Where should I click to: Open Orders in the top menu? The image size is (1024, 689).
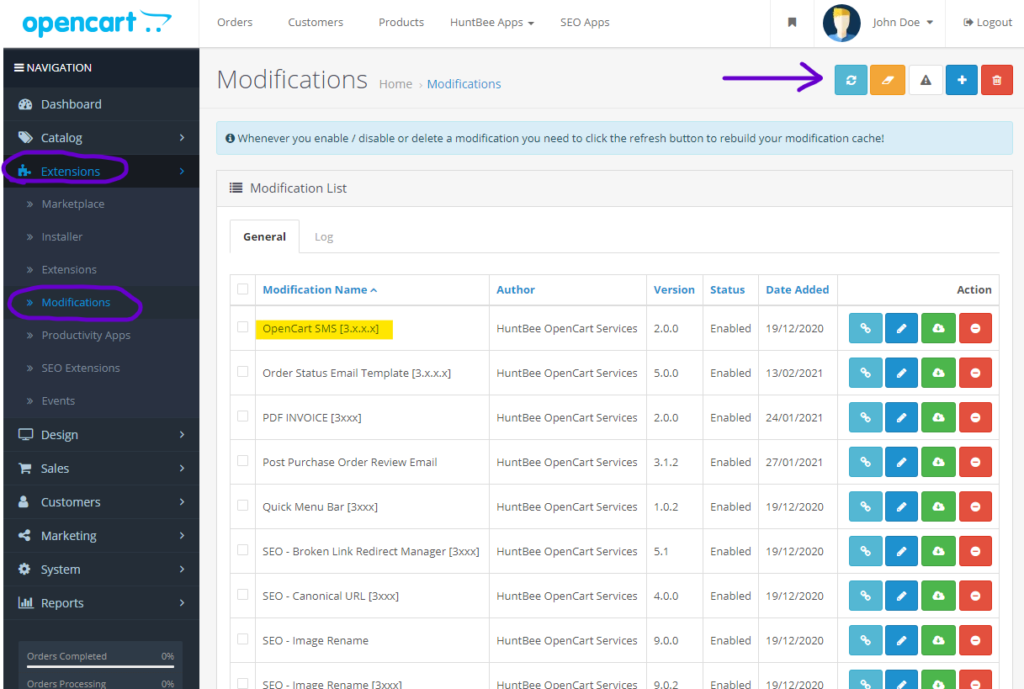234,22
